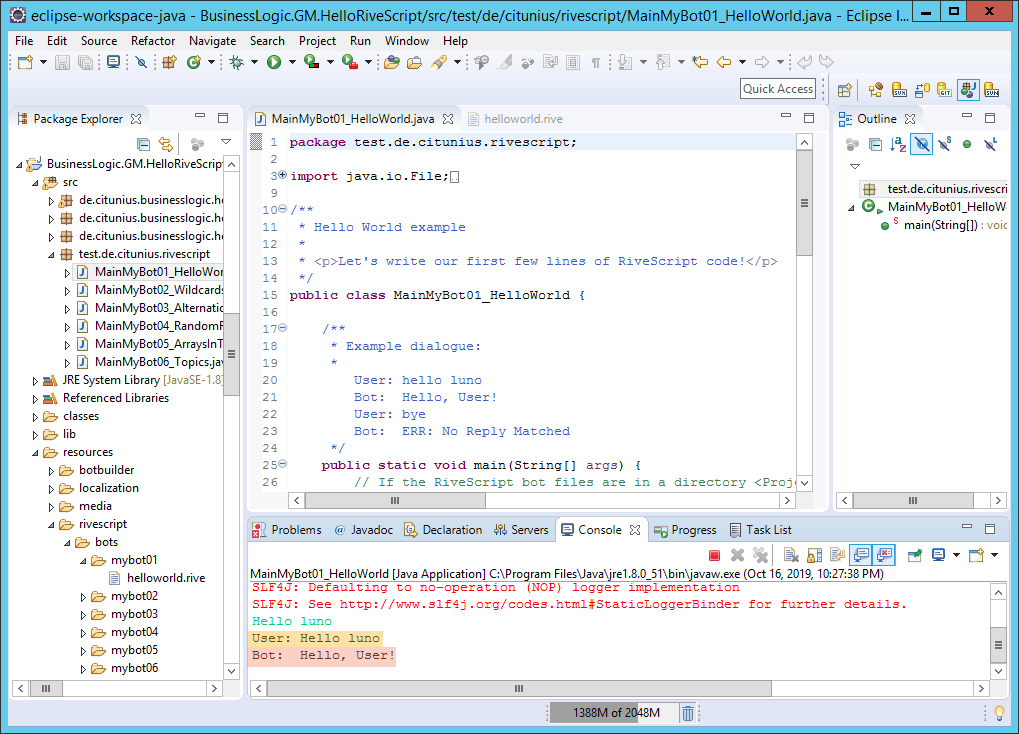The image size is (1019, 734).
Task: Terminate the running console process
Action: click(x=714, y=555)
